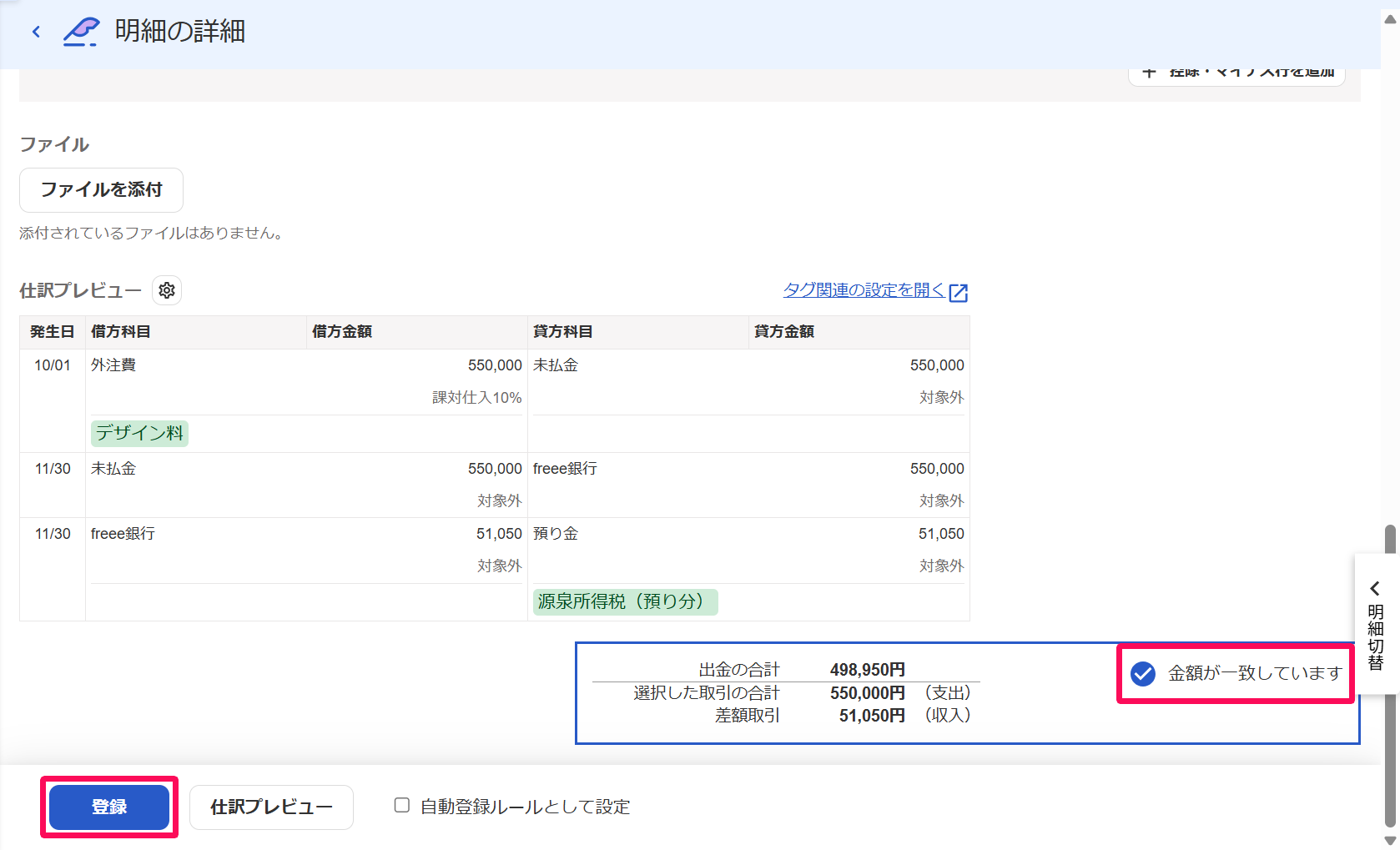The height and width of the screenshot is (850, 1400).
Task: Click the vertical scrollbar thumb
Action: tap(1390, 676)
